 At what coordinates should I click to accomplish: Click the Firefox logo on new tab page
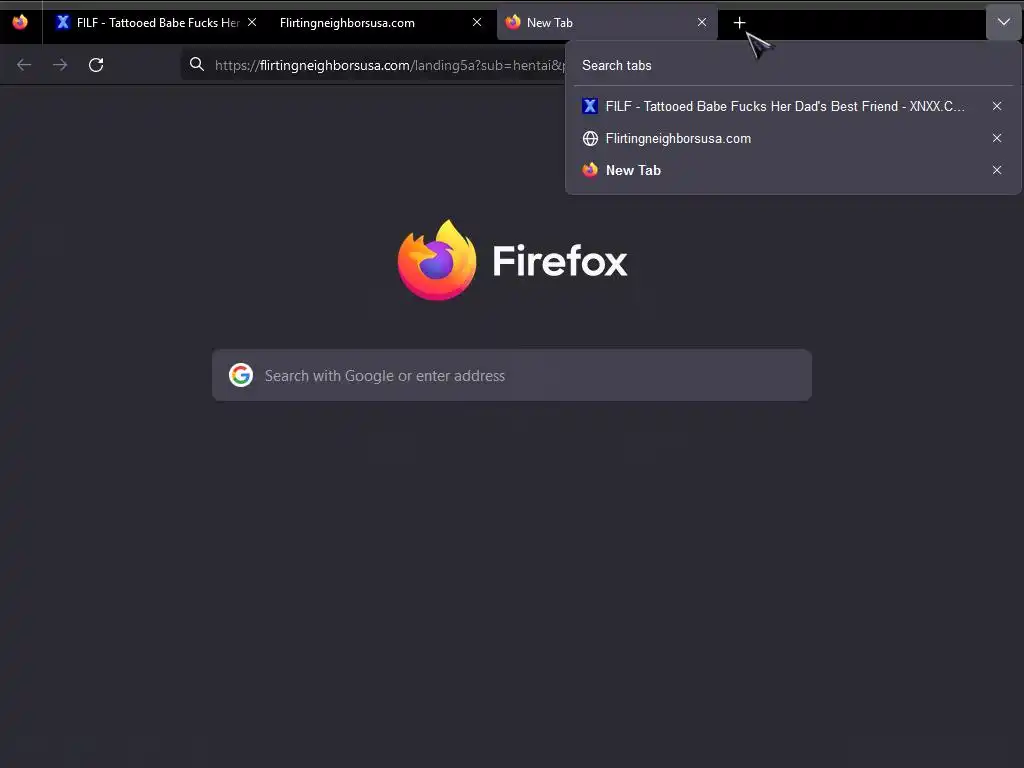coord(437,260)
